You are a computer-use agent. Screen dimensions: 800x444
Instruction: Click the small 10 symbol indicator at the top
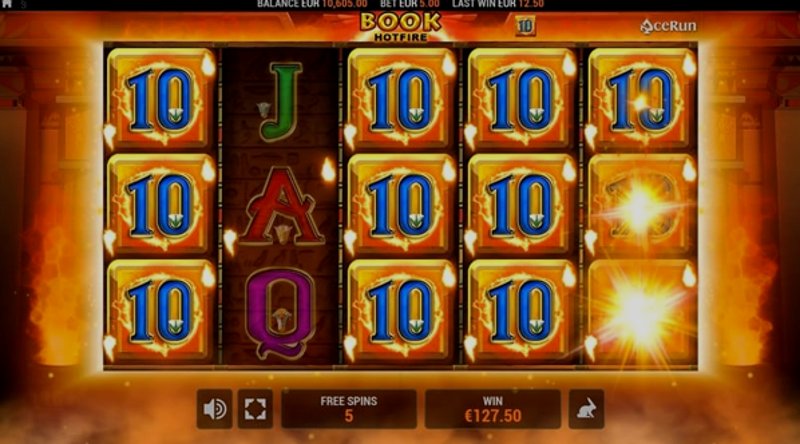[x=524, y=25]
